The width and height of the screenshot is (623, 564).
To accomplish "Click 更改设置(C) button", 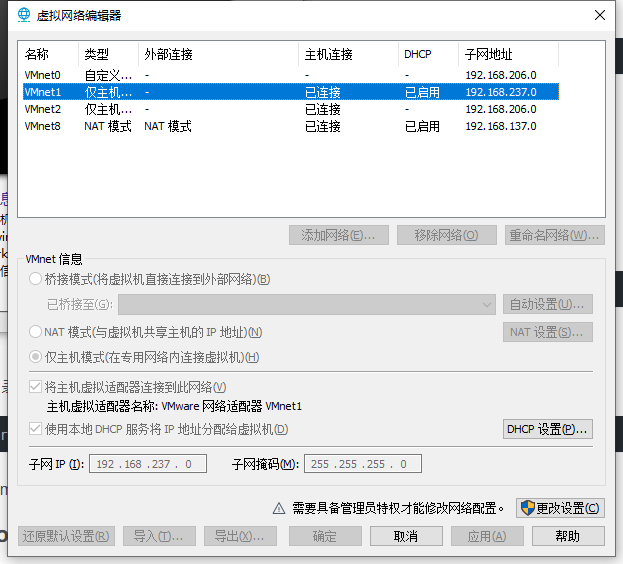I will tap(560, 508).
